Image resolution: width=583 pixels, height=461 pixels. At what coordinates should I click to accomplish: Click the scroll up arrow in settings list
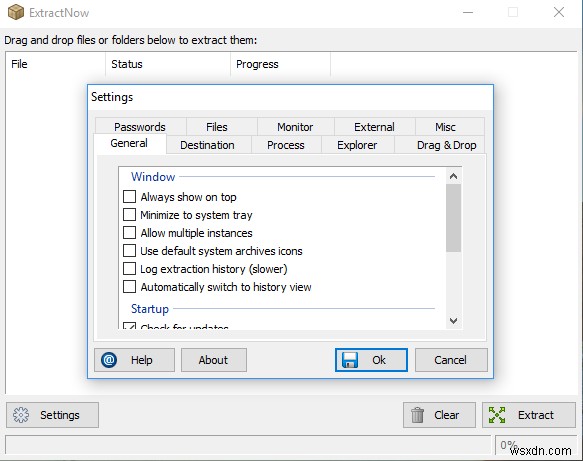(453, 176)
